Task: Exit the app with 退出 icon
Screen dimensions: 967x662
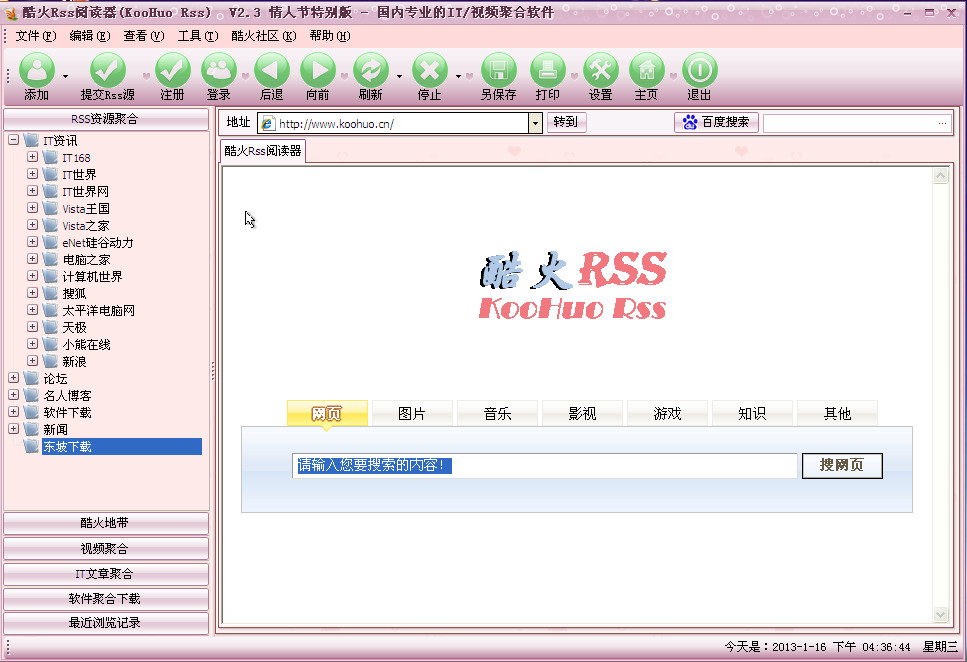Action: tap(700, 70)
